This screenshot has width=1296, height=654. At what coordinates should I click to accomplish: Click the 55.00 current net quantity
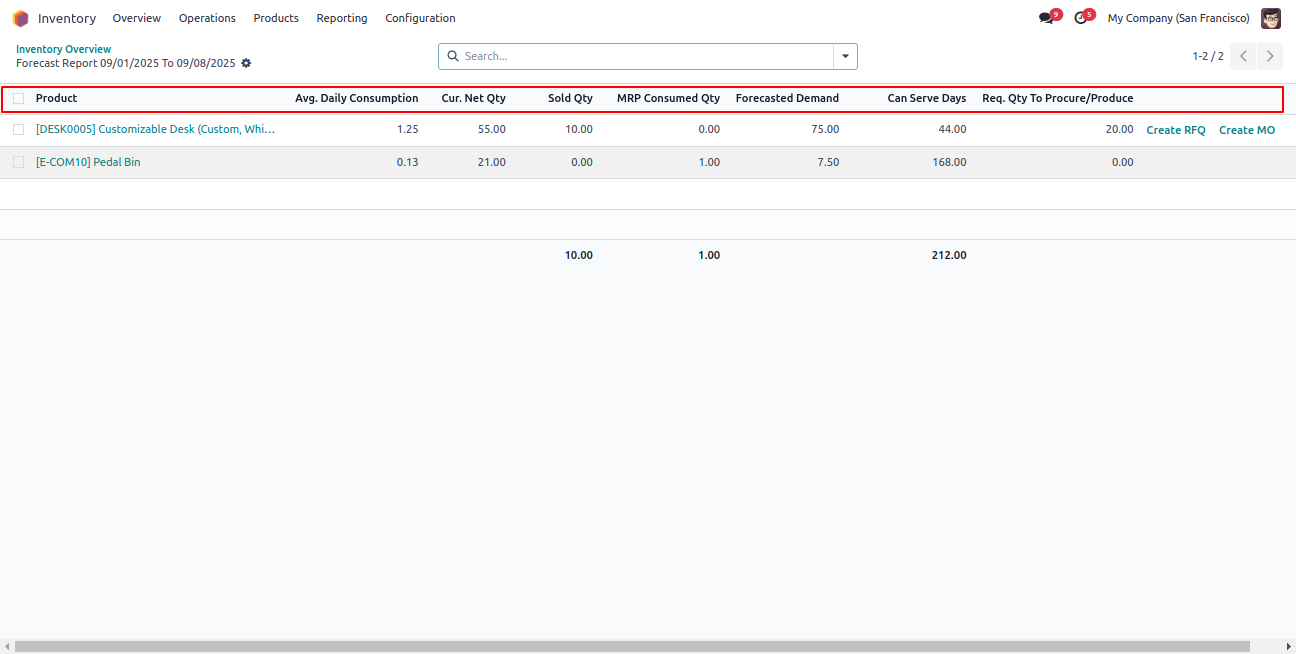coord(491,130)
